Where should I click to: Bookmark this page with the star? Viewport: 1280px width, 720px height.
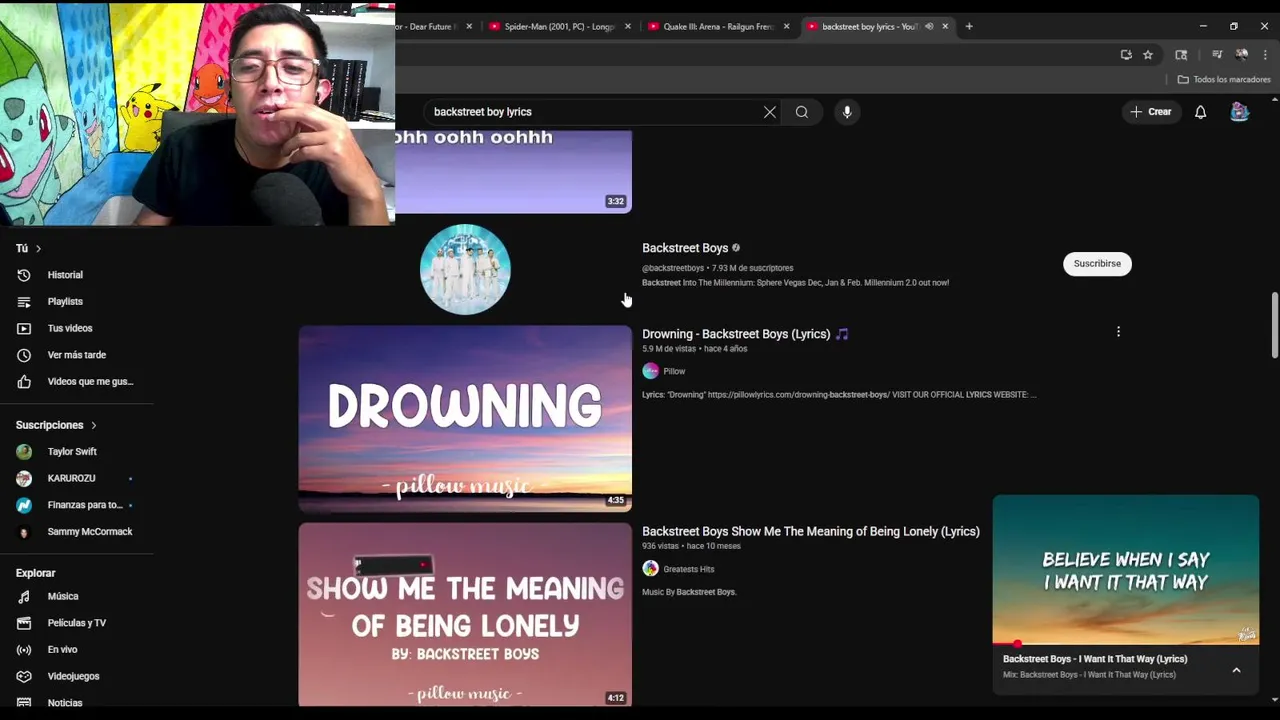click(x=1148, y=55)
